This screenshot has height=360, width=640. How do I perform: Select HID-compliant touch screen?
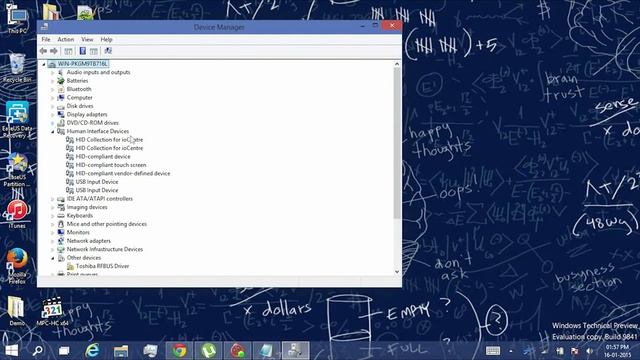(111, 165)
